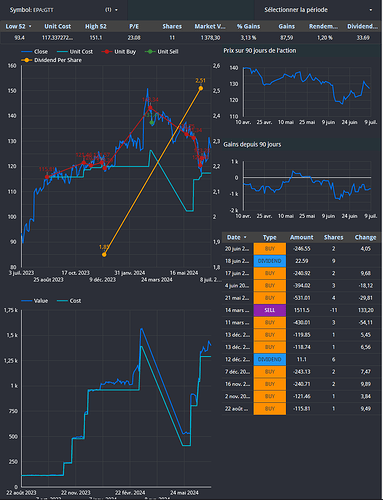The width and height of the screenshot is (383, 500).
Task: Sort summary table by Unit Cost header
Action: pyautogui.click(x=58, y=26)
